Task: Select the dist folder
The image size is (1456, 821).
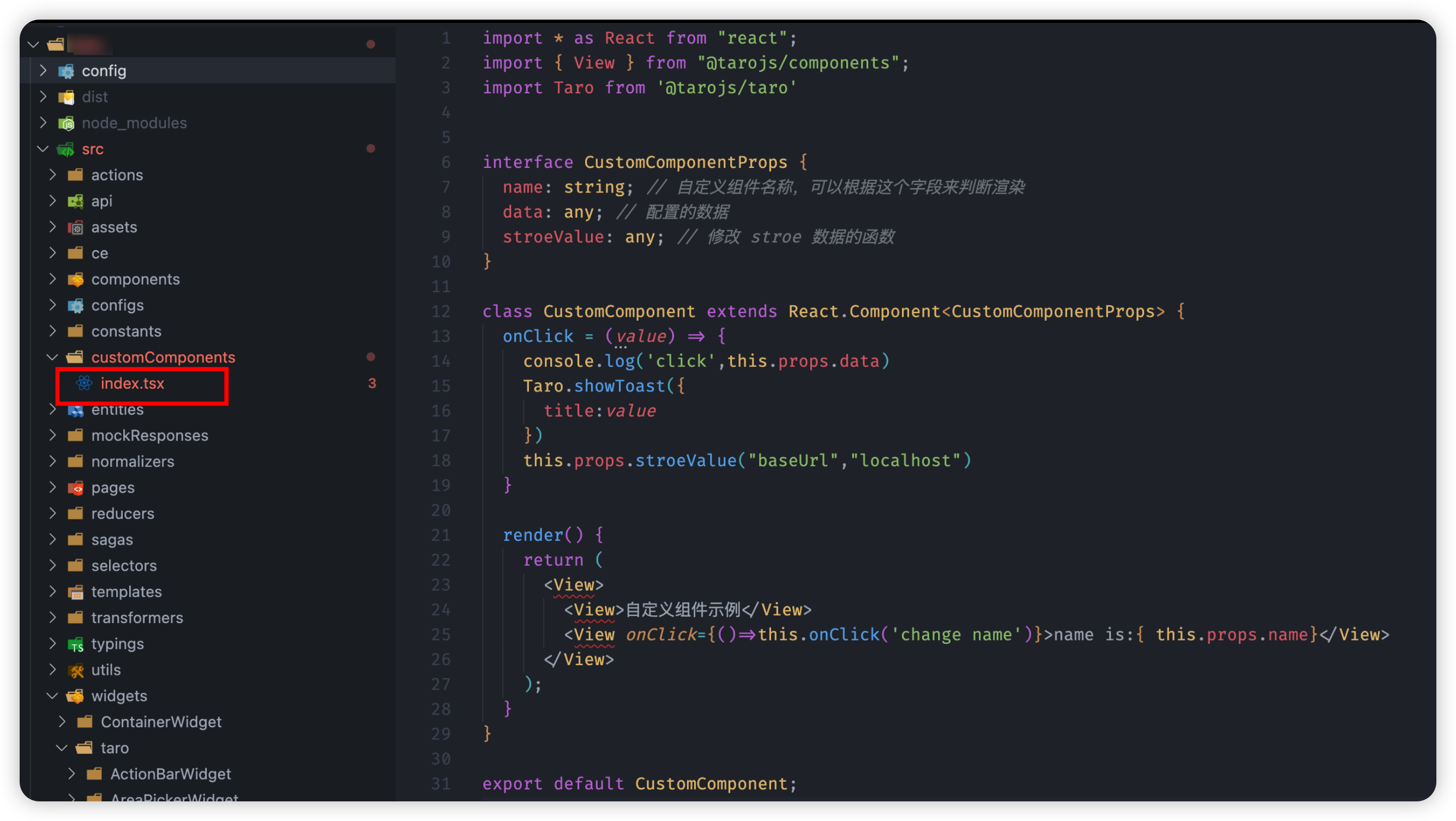Action: coord(94,97)
